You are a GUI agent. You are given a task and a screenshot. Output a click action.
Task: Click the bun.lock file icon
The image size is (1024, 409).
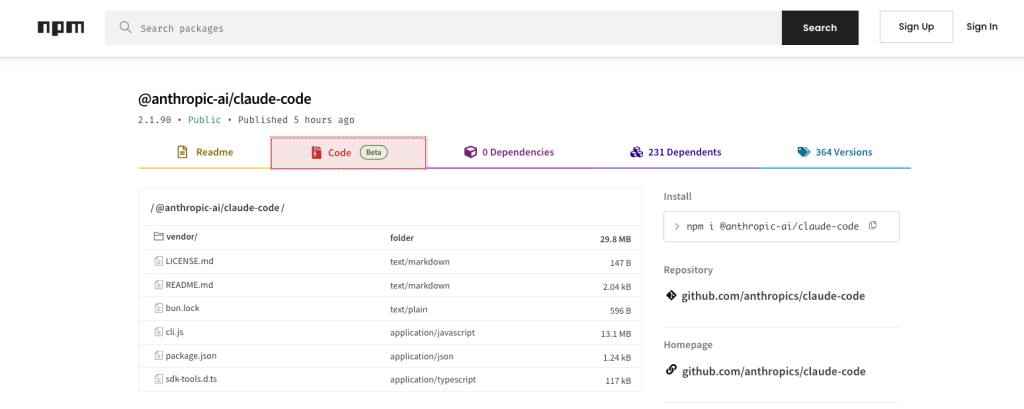pyautogui.click(x=158, y=308)
